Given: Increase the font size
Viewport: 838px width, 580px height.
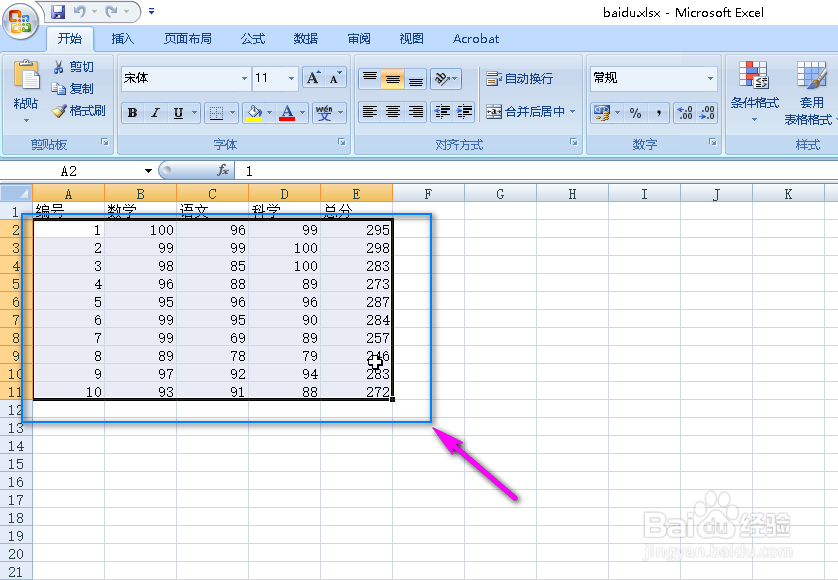Looking at the screenshot, I should click(314, 78).
